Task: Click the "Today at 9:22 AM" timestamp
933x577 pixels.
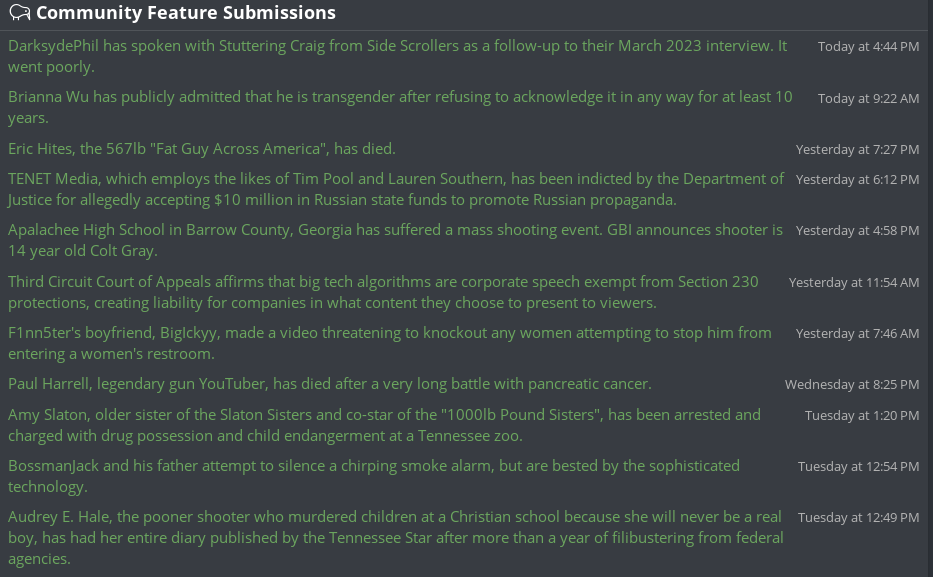Action: coord(868,98)
